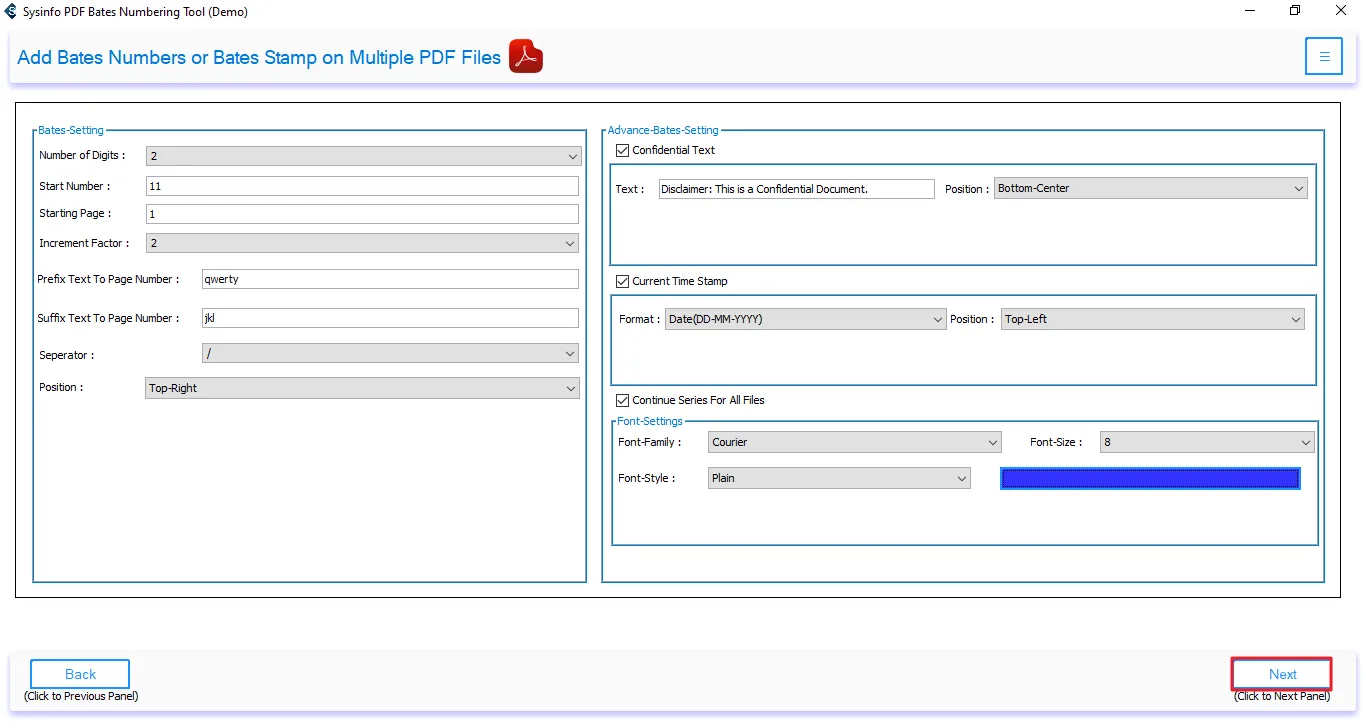Focus the Prefix Text To Page Number field
This screenshot has width=1366, height=728.
point(390,279)
